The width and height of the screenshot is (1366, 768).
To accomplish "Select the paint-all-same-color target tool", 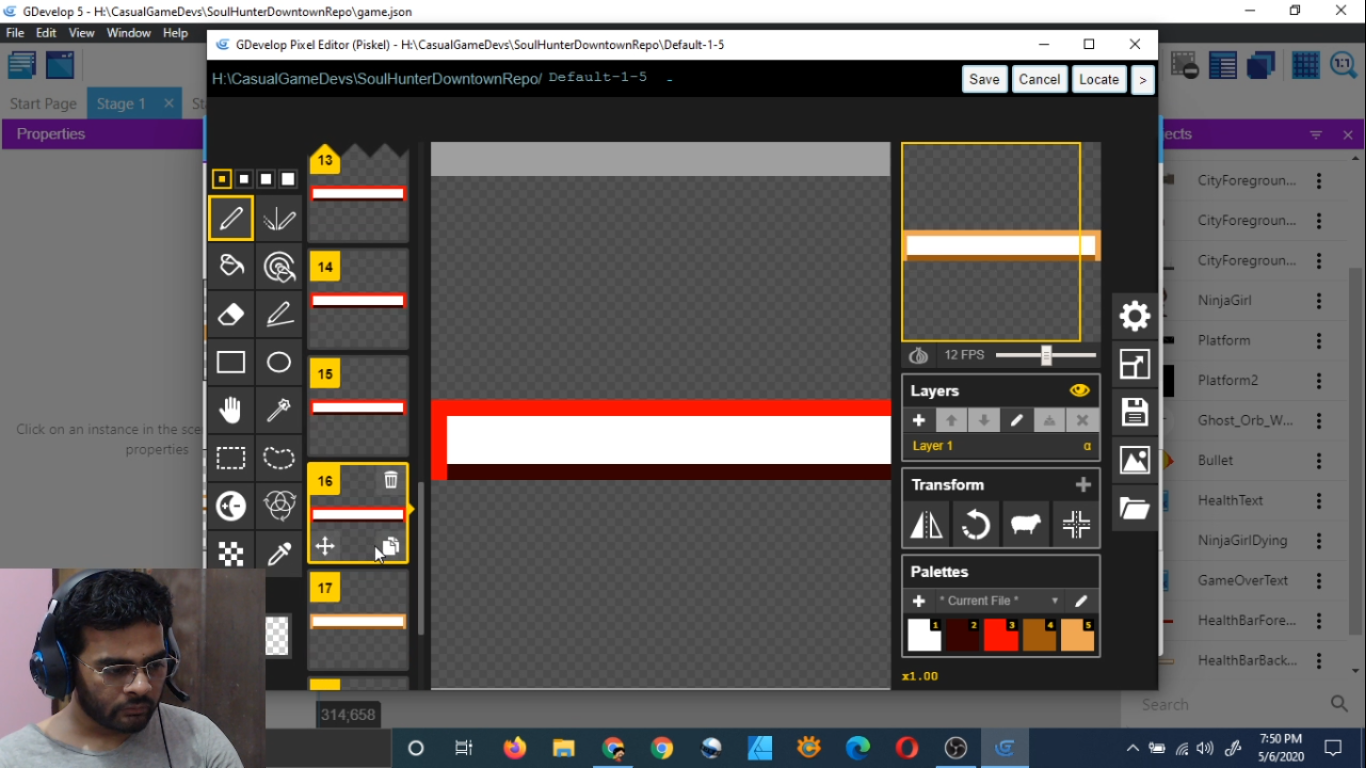I will (x=279, y=266).
